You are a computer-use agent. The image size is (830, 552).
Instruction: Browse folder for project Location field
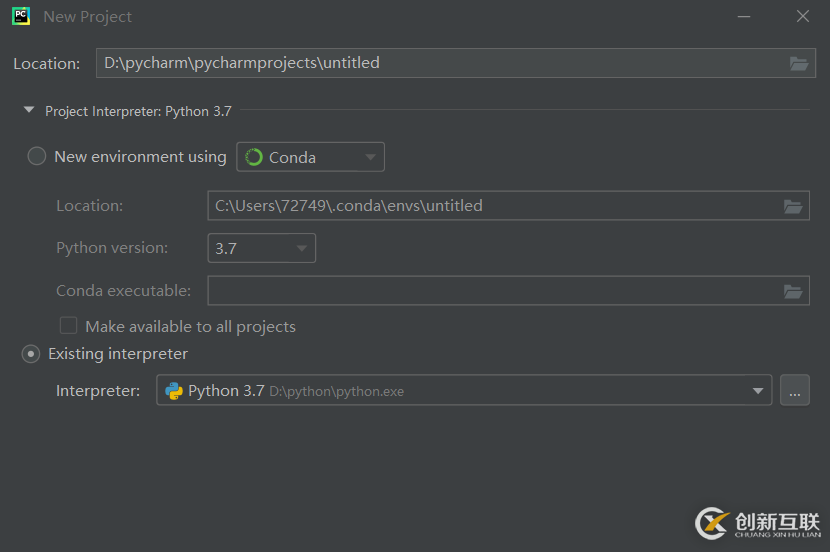click(x=798, y=63)
